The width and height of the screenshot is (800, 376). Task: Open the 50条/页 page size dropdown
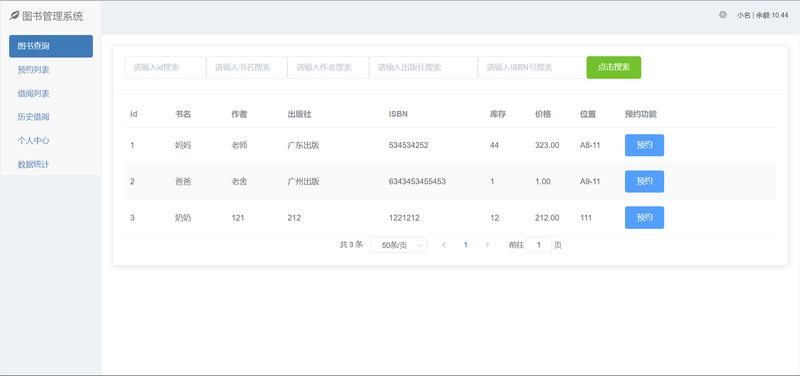[399, 245]
